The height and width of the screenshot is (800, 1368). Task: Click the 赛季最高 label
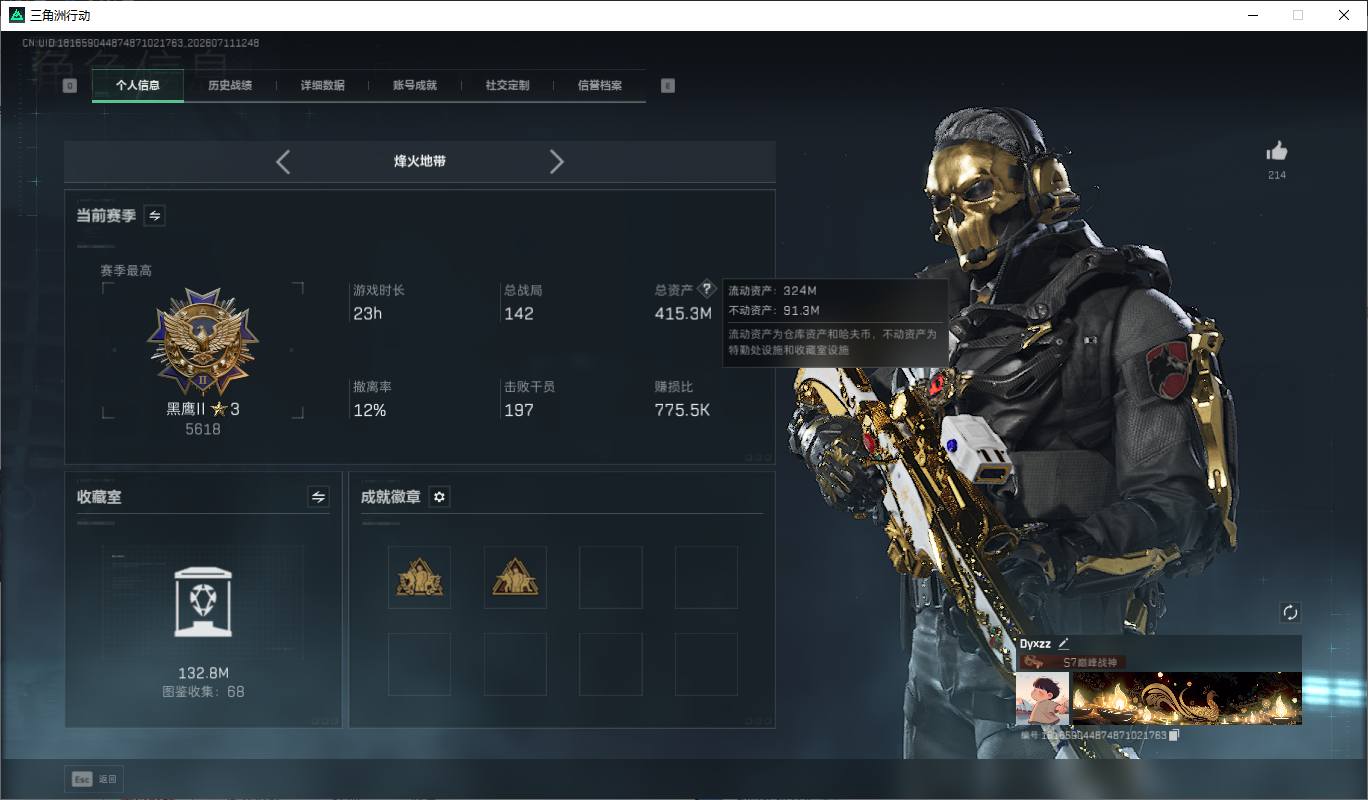[x=126, y=271]
